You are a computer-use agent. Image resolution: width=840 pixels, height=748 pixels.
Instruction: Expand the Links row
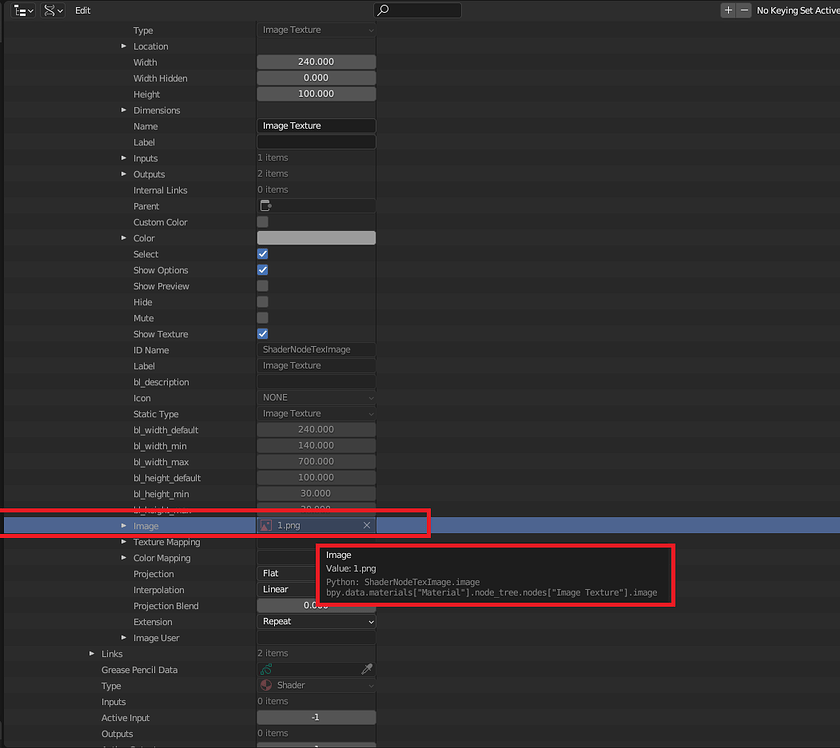tap(92, 654)
